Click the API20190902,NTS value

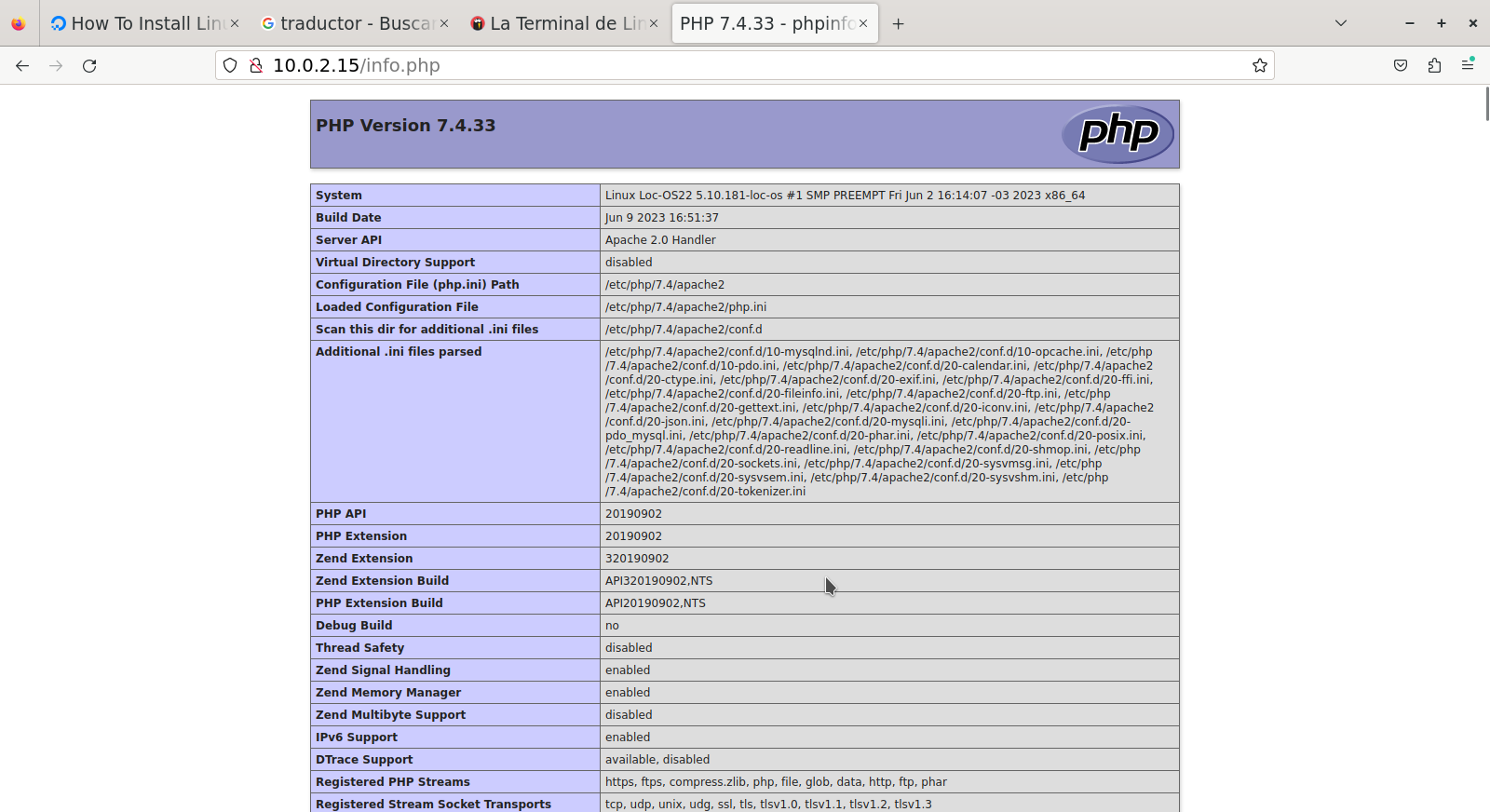pyautogui.click(x=656, y=603)
